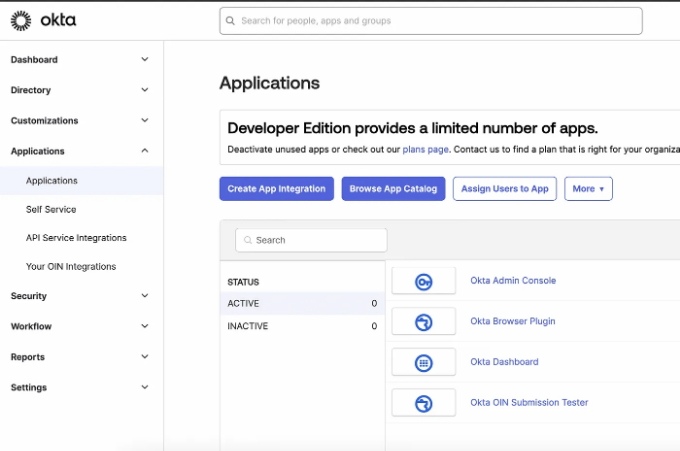Expand the Reports menu chevron
680x451 pixels.
click(x=145, y=356)
